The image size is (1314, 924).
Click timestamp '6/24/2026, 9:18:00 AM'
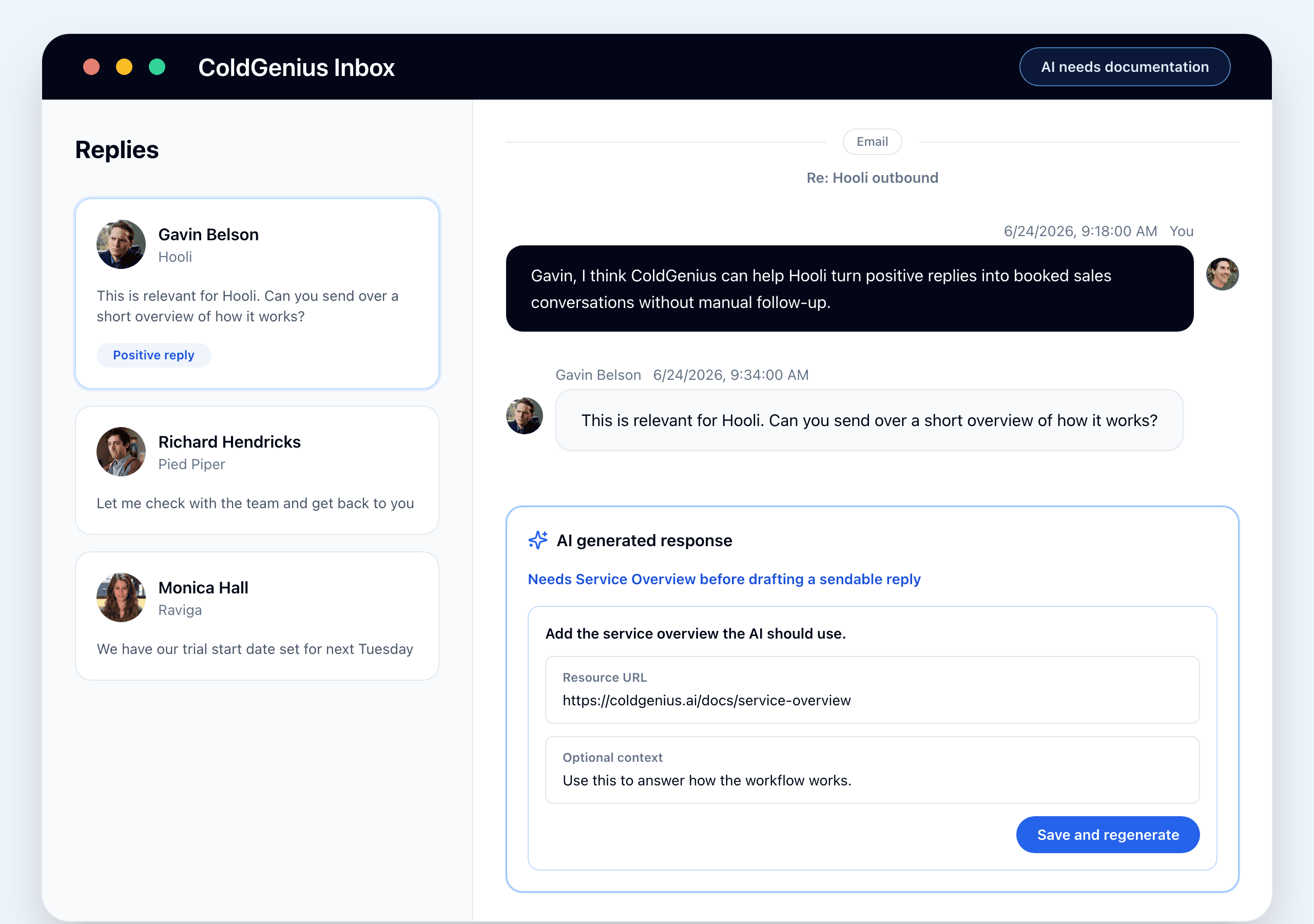click(1080, 232)
